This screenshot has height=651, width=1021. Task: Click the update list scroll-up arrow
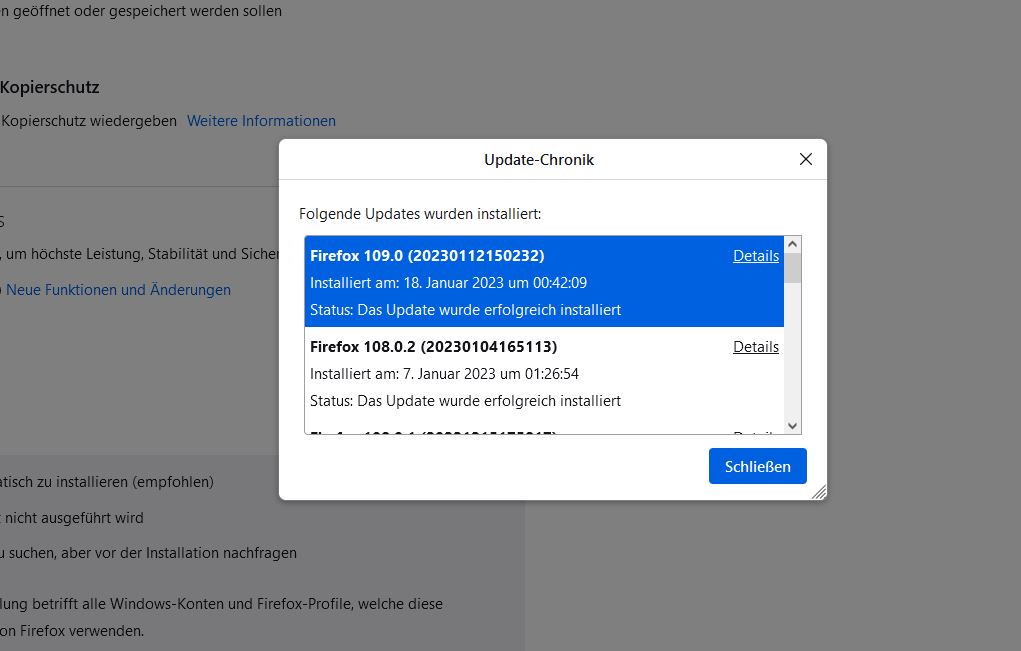point(793,244)
